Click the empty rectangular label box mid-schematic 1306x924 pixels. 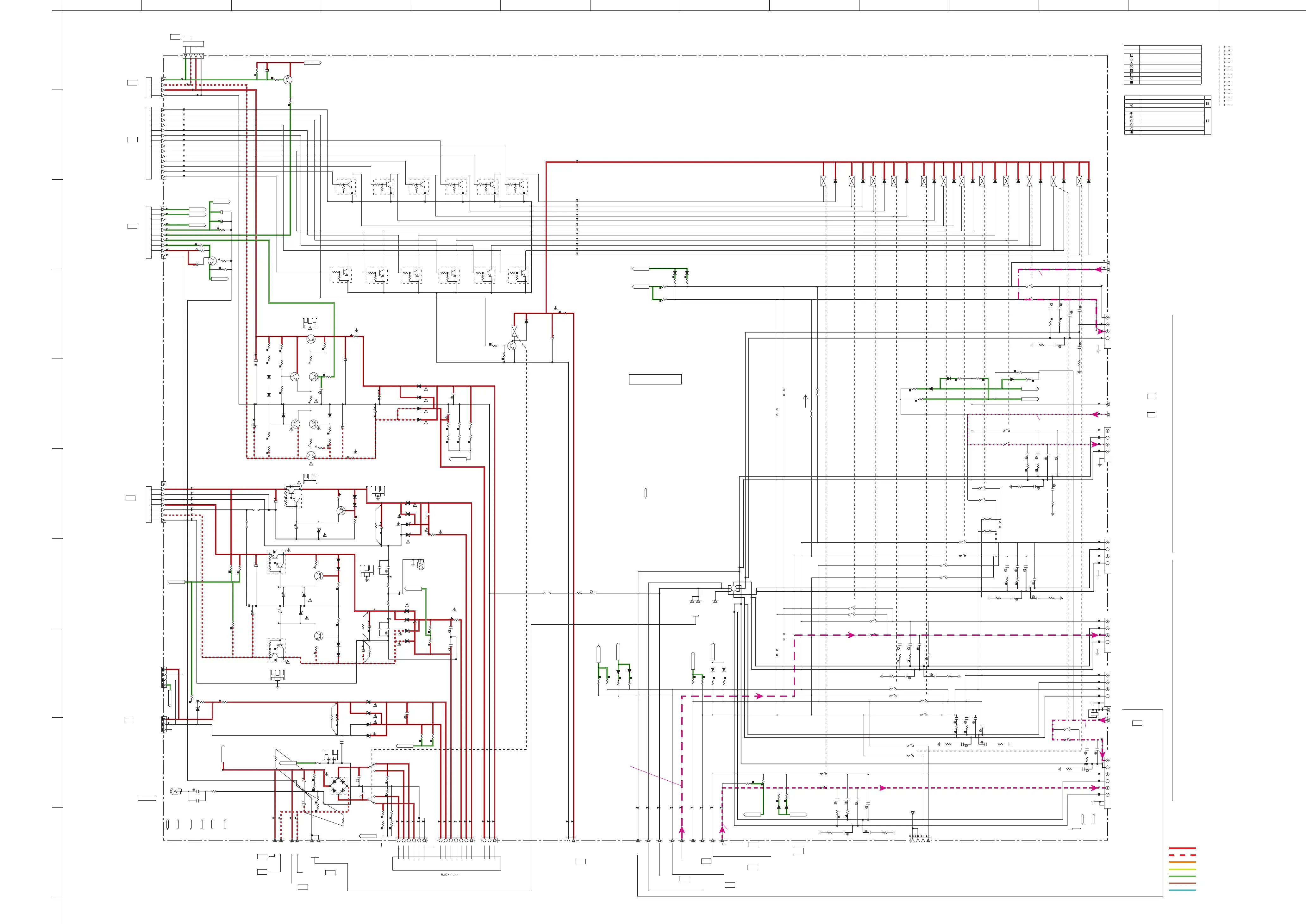(655, 379)
